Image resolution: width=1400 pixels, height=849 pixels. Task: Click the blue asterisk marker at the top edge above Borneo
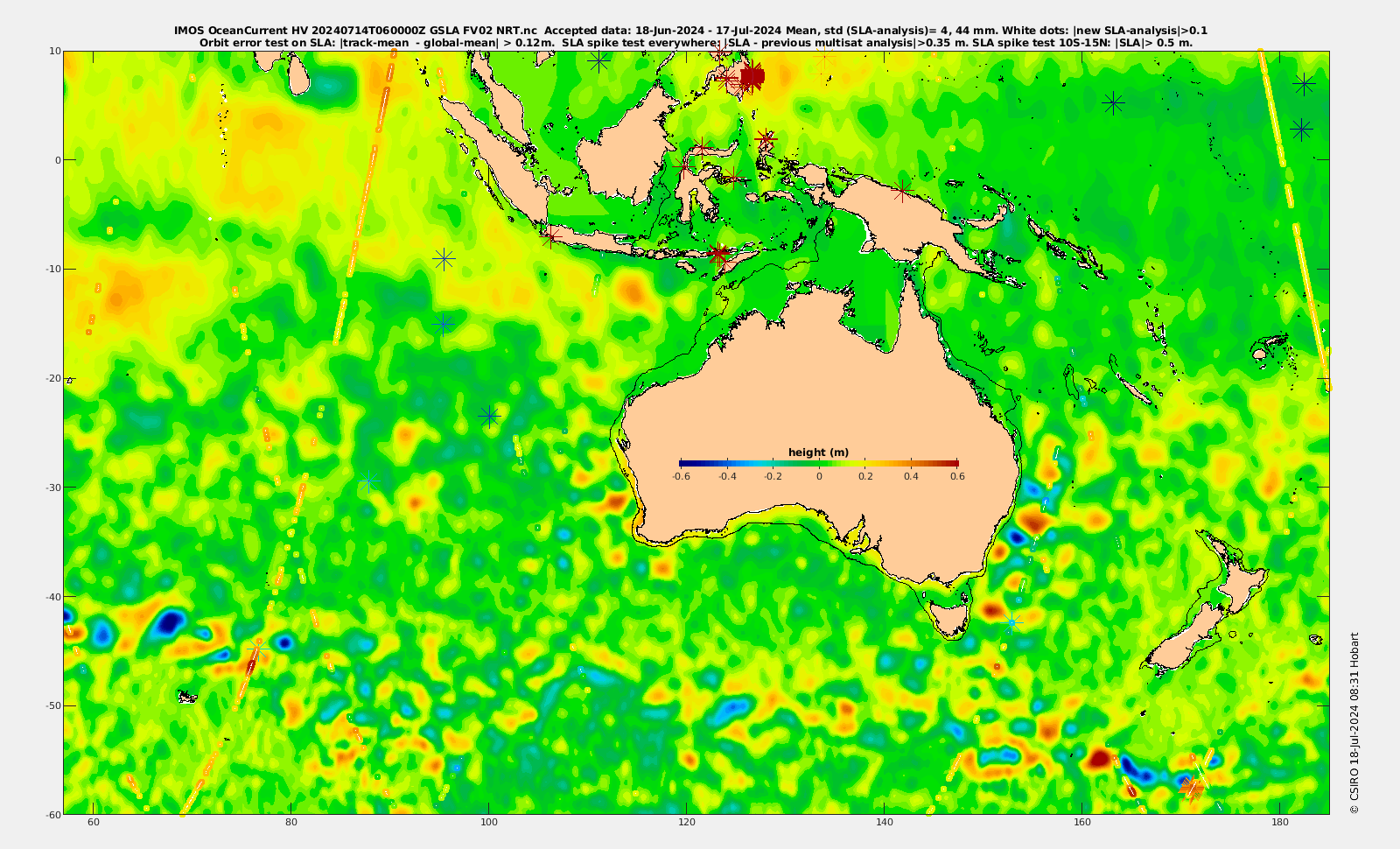(x=598, y=60)
